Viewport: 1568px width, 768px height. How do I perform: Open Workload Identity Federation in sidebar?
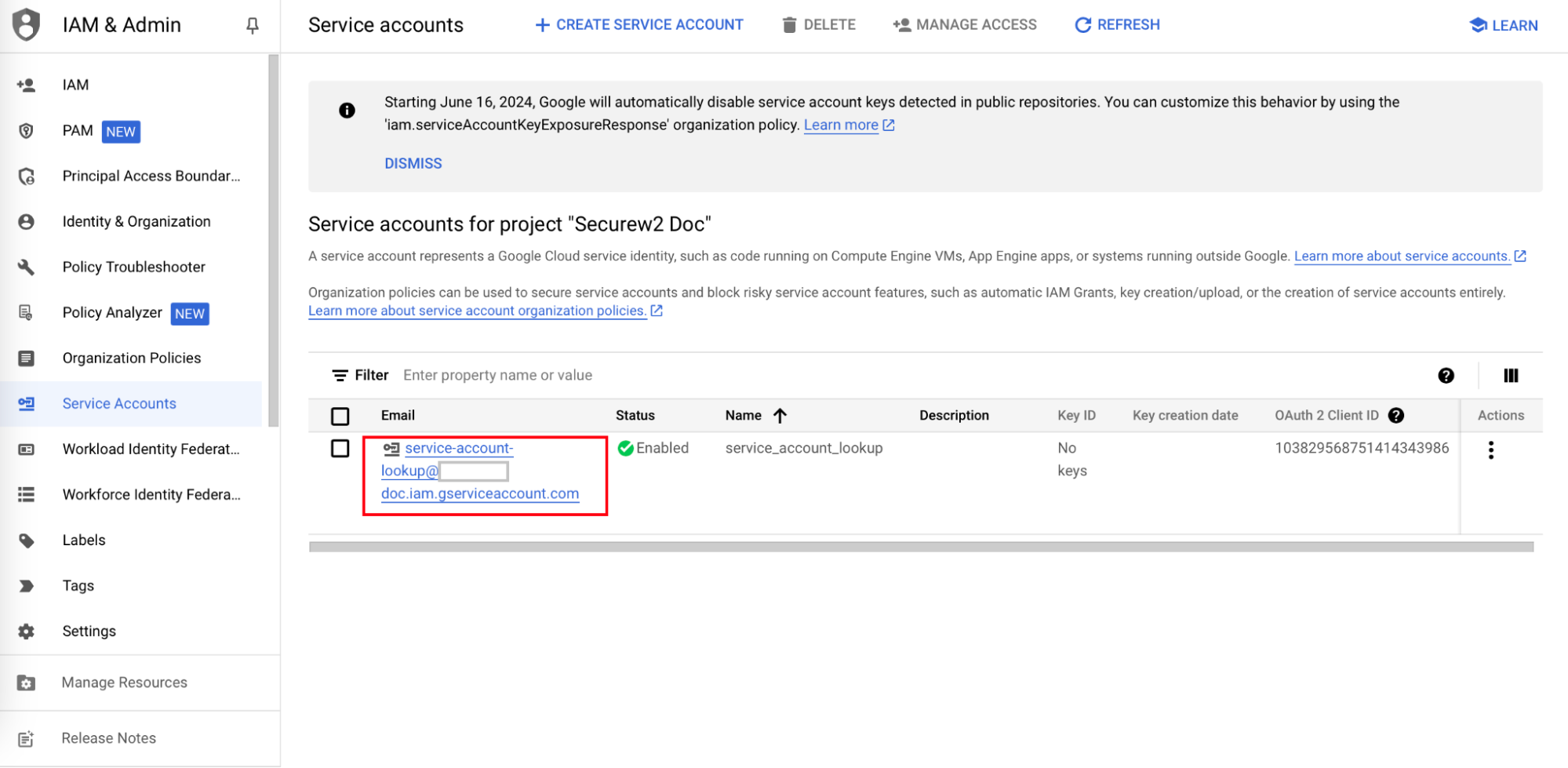151,450
